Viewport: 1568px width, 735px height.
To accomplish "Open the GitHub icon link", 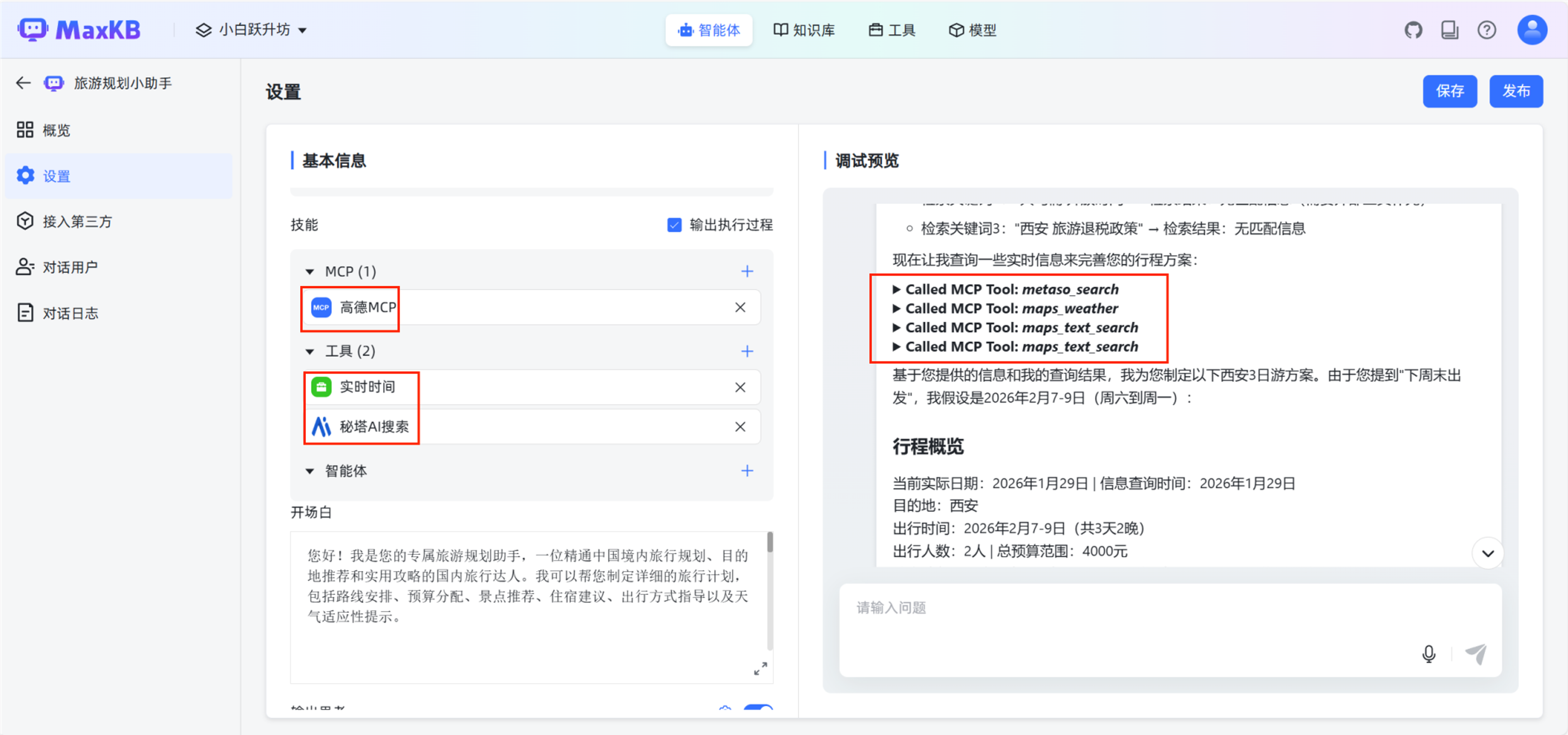I will point(1413,30).
